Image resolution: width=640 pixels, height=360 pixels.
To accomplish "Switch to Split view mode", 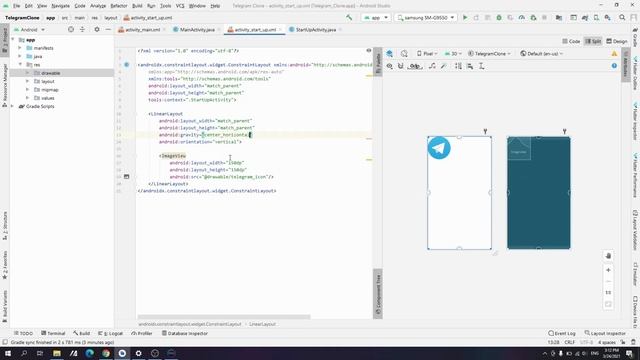I will (593, 41).
